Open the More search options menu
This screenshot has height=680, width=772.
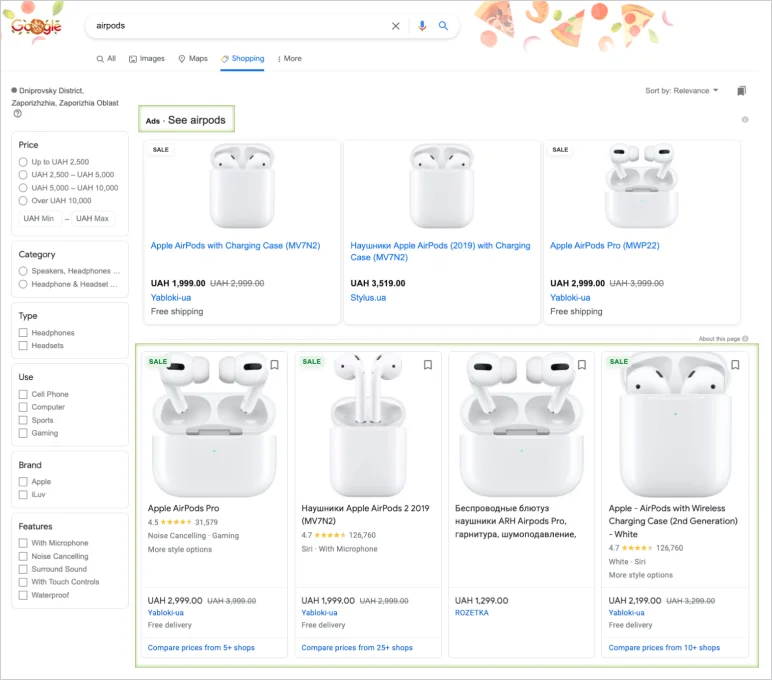tap(290, 59)
